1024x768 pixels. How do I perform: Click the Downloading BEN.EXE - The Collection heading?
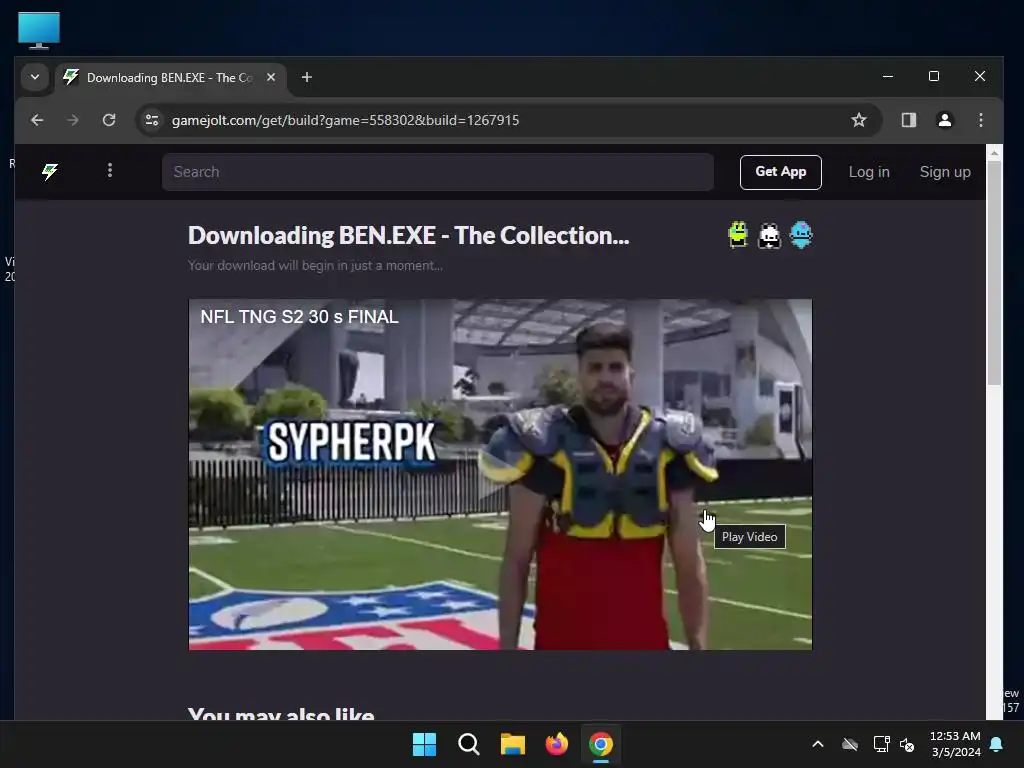[408, 236]
